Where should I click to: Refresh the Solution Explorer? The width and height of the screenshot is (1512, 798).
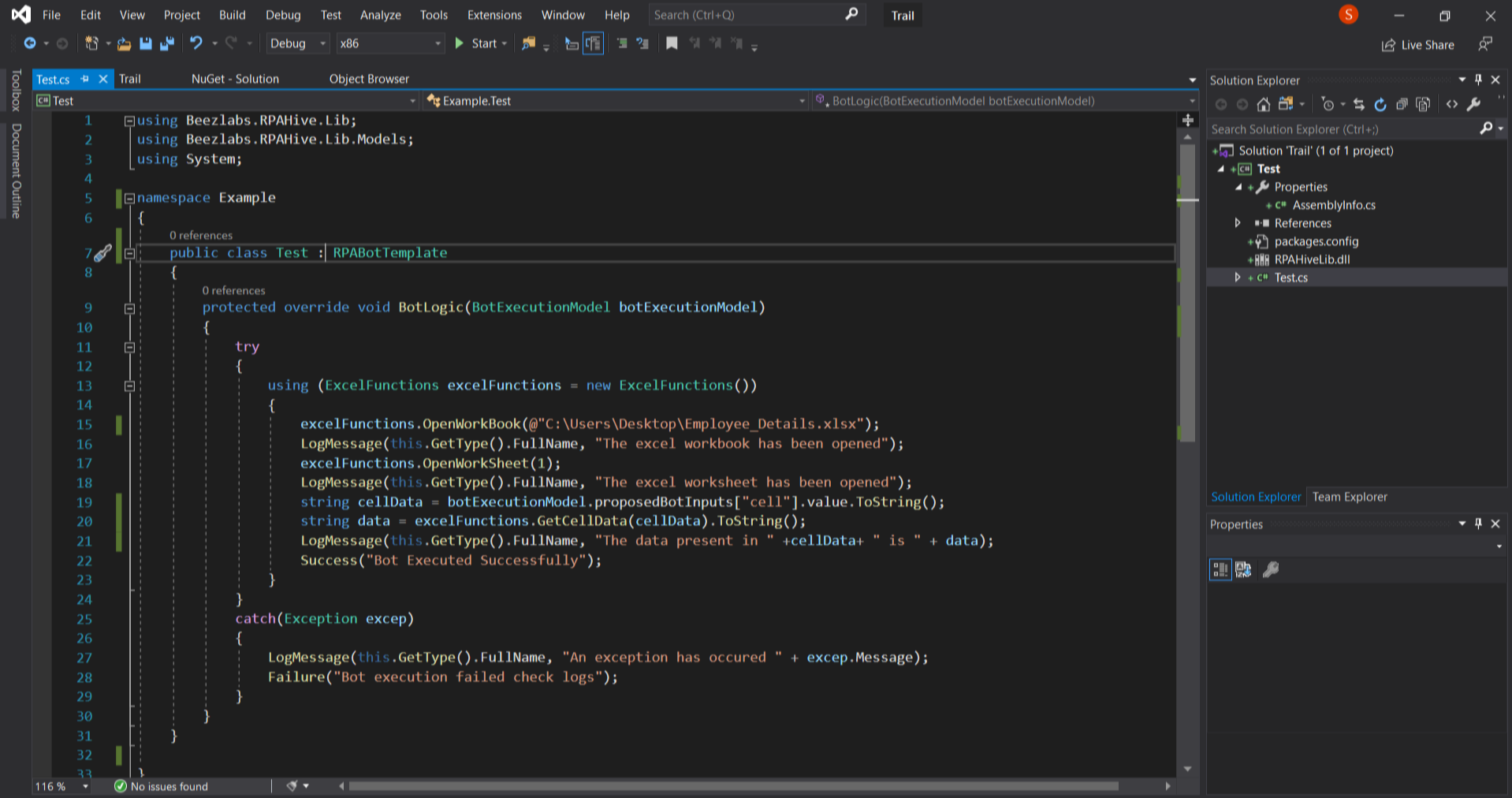(1380, 104)
